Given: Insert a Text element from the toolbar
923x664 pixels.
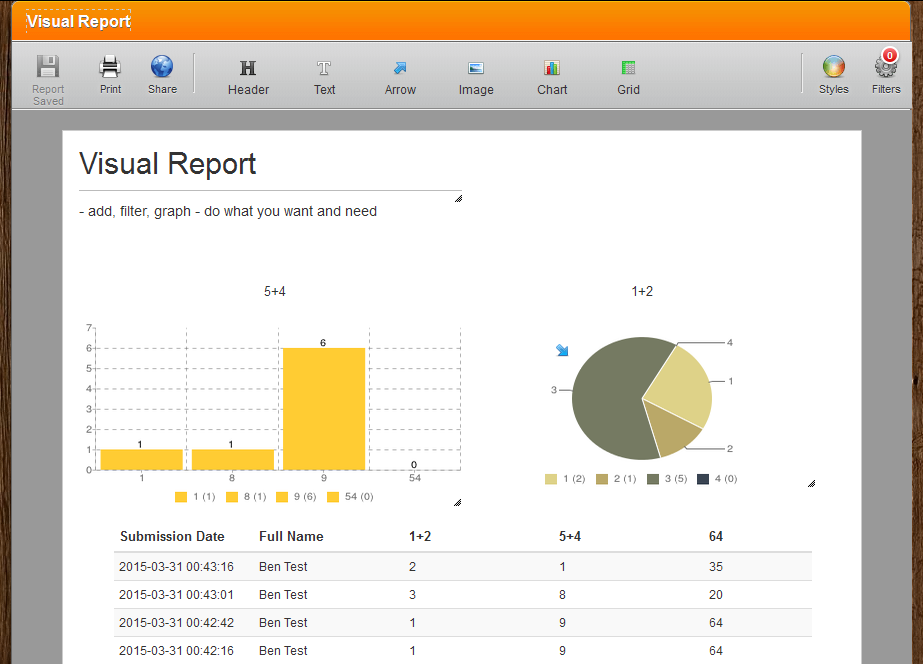Looking at the screenshot, I should point(324,70).
